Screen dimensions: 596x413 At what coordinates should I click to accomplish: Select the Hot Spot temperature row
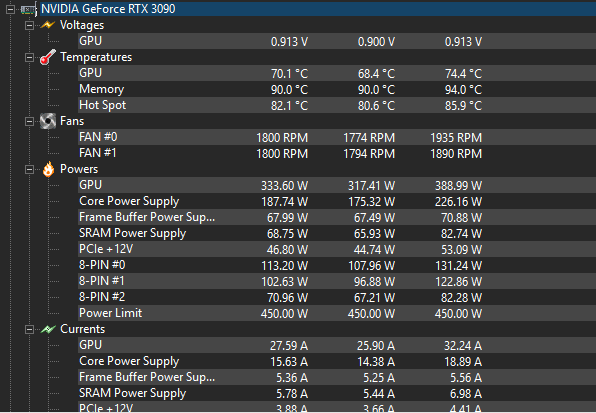point(337,105)
